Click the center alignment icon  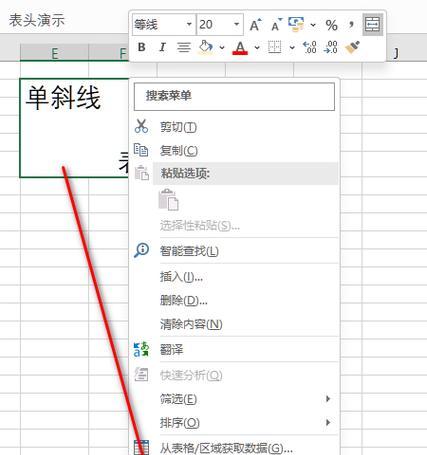[x=184, y=47]
